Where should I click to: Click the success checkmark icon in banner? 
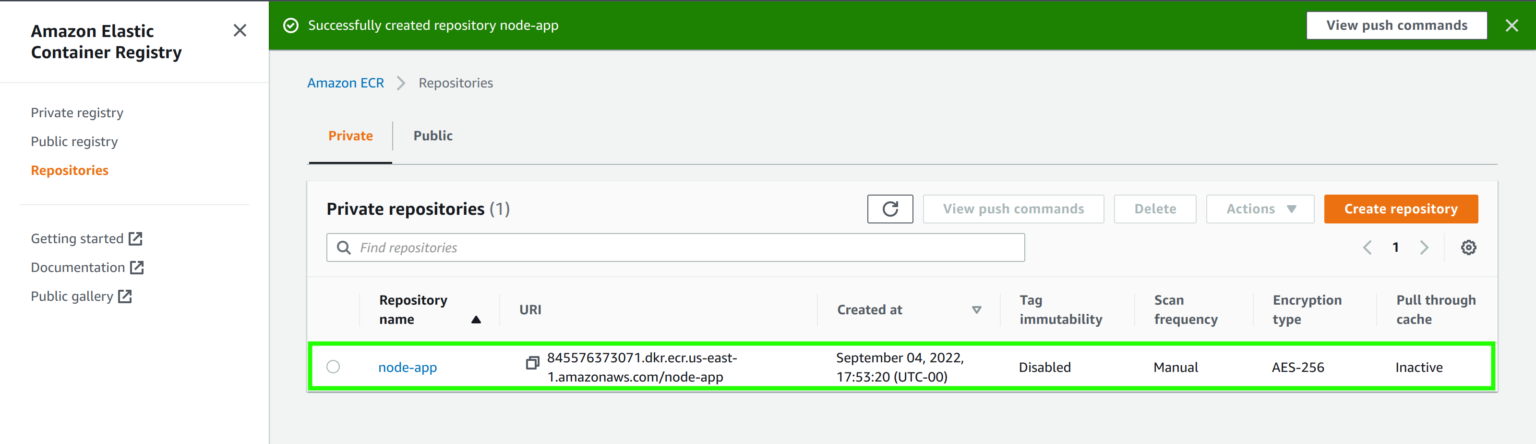click(291, 26)
